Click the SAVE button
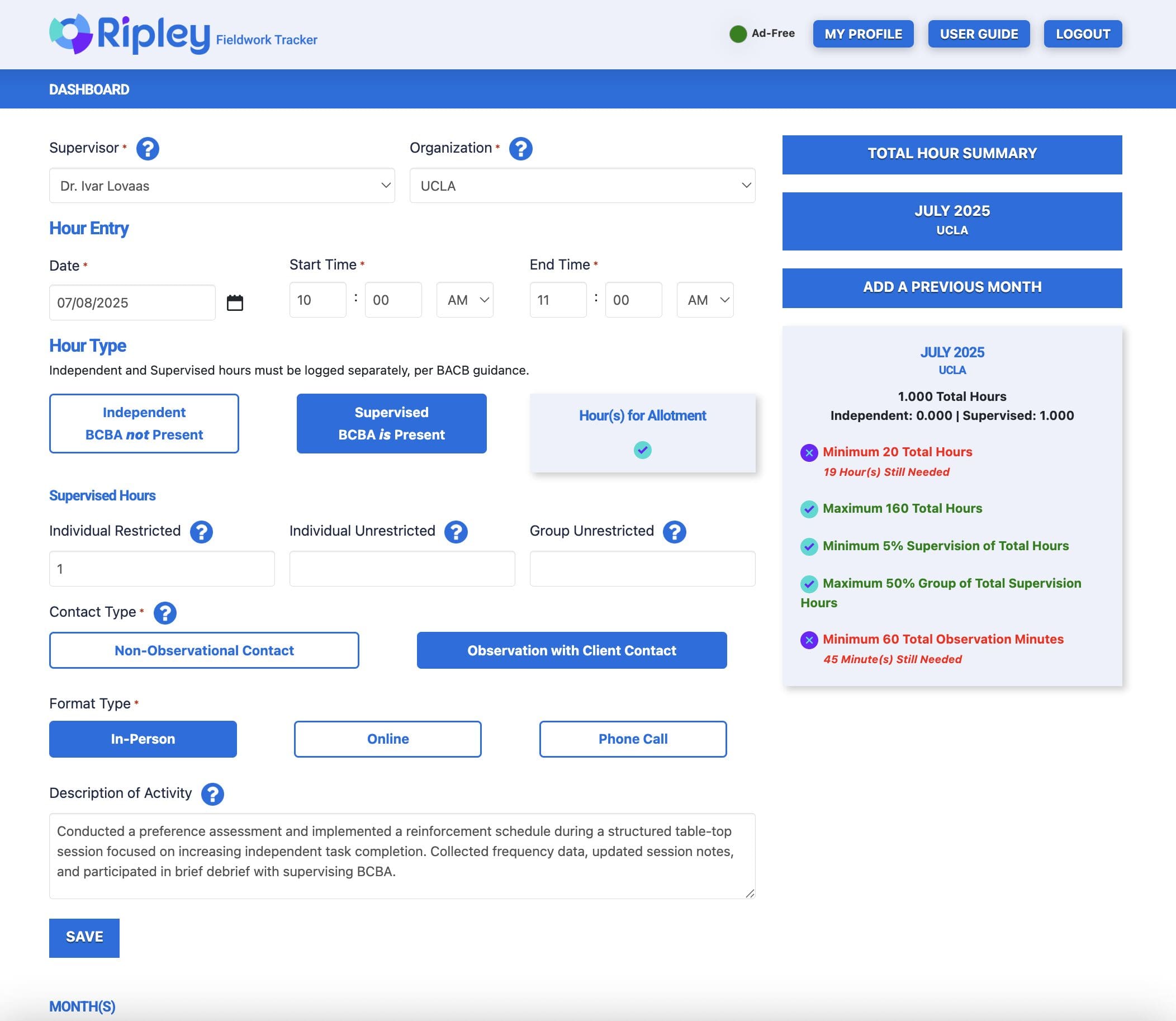This screenshot has height=1021, width=1176. coord(84,937)
